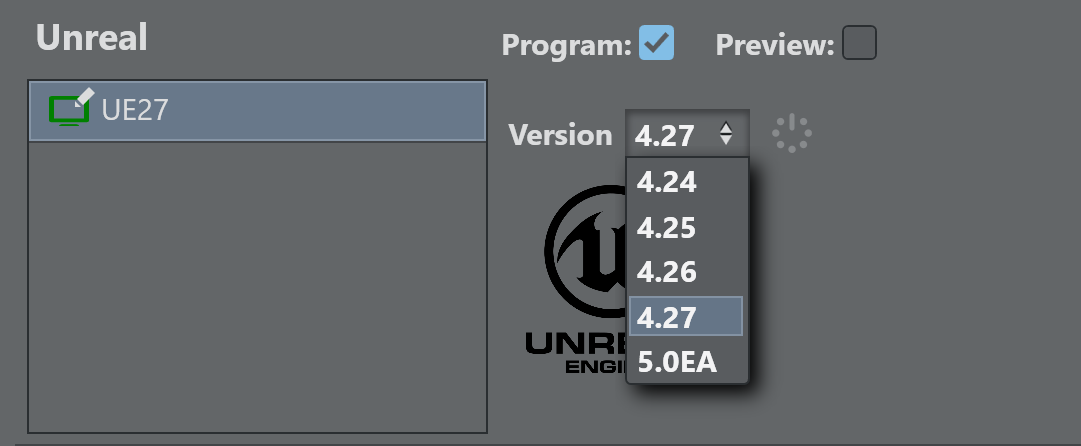Click the Program label text

point(567,45)
